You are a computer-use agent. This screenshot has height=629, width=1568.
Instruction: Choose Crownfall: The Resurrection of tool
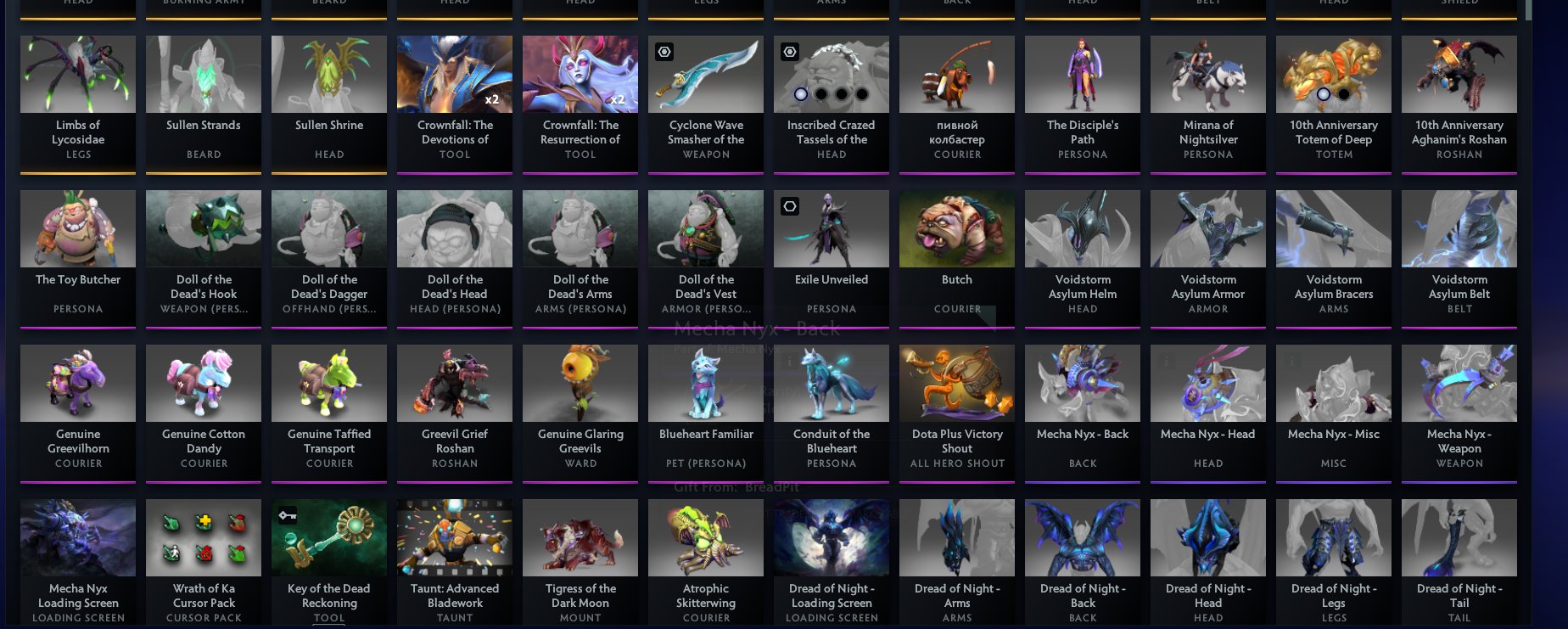pyautogui.click(x=580, y=104)
